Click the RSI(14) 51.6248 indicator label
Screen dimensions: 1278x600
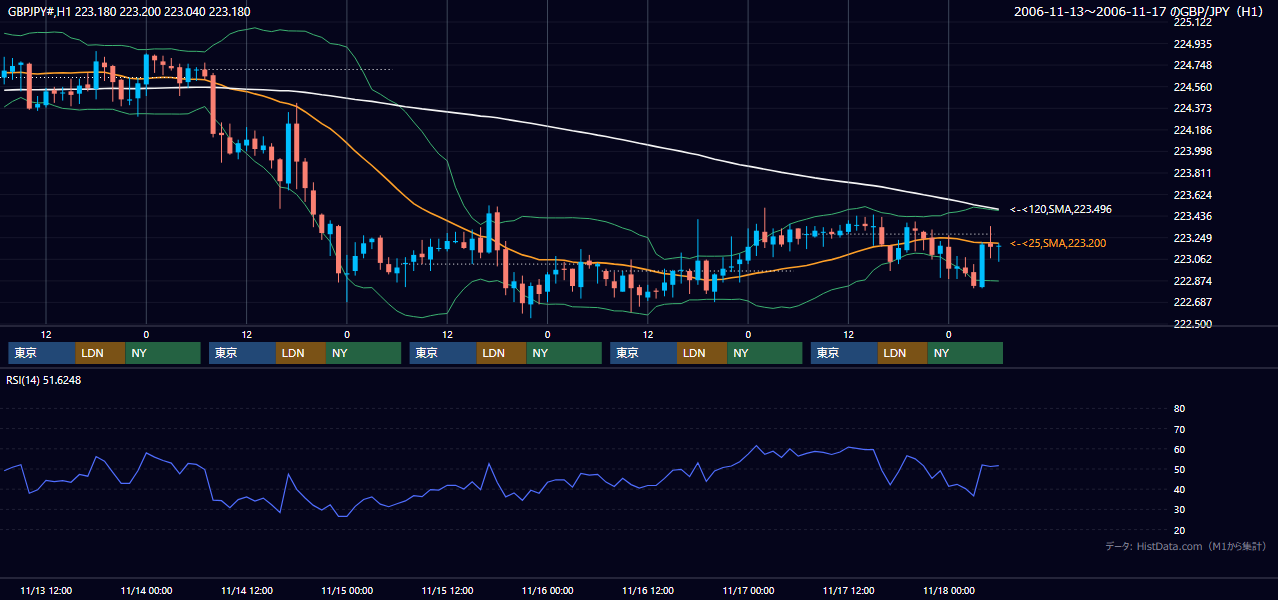[44, 380]
